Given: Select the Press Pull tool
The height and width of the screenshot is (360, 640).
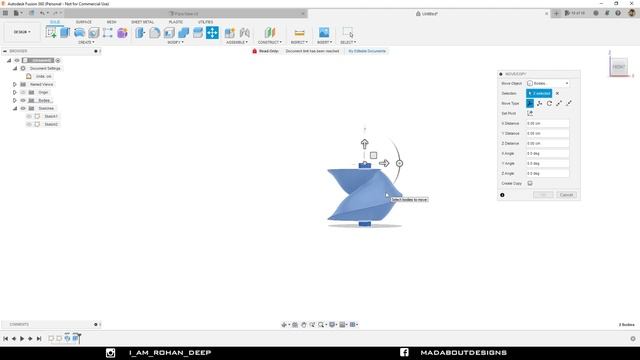Looking at the screenshot, I should click(140, 33).
